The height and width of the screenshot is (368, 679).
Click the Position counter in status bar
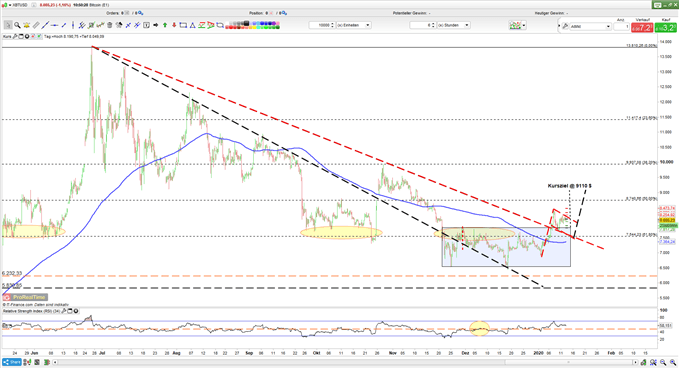tap(268, 13)
